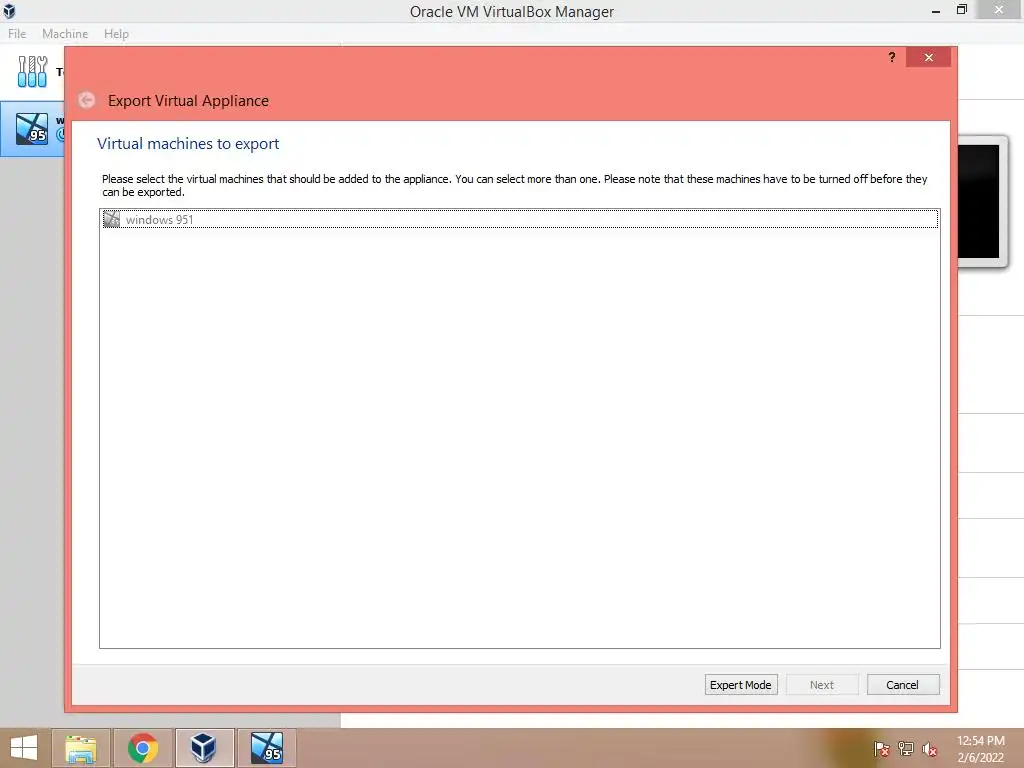Select the windows 951 virtual machine row
This screenshot has width=1024, height=768.
coord(520,219)
